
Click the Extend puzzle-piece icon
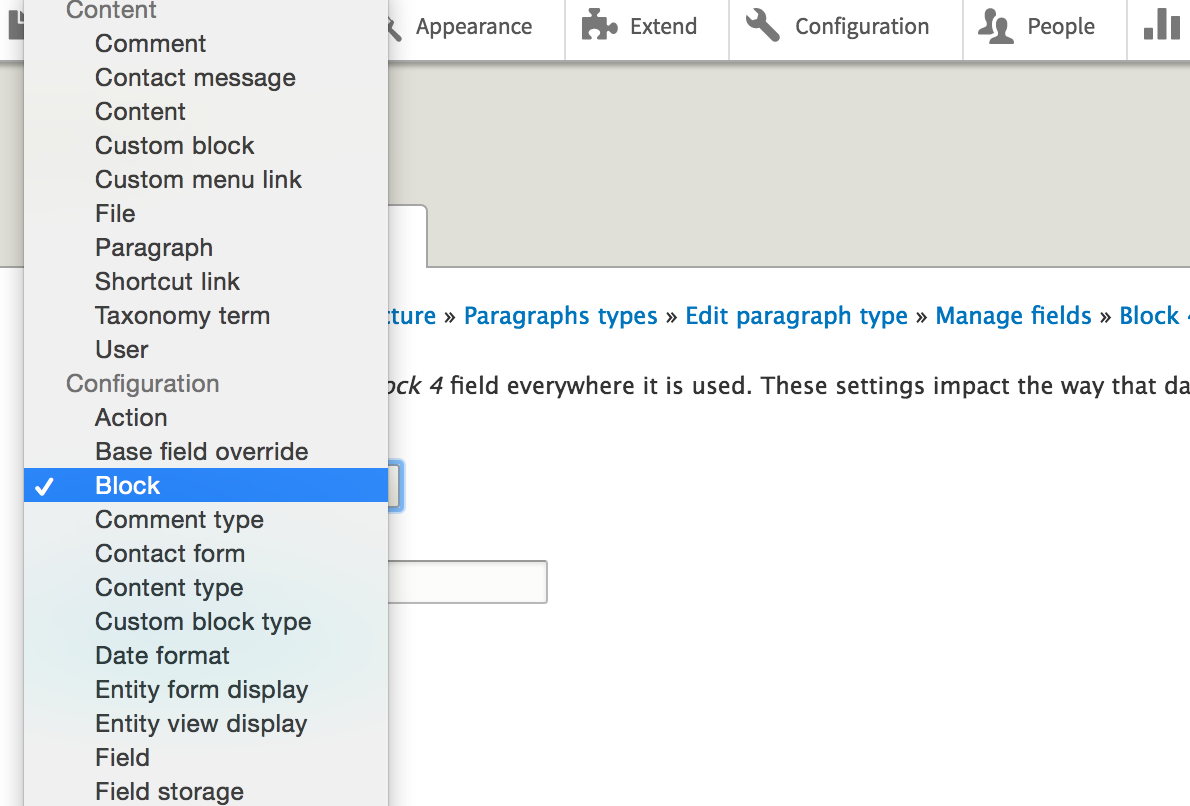click(599, 26)
